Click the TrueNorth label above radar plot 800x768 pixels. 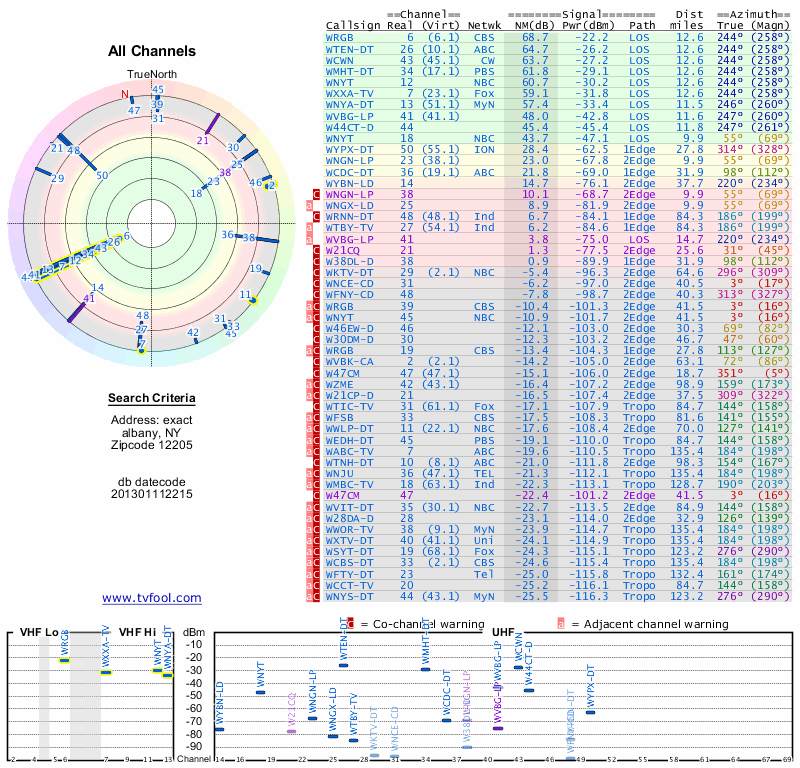[152, 75]
